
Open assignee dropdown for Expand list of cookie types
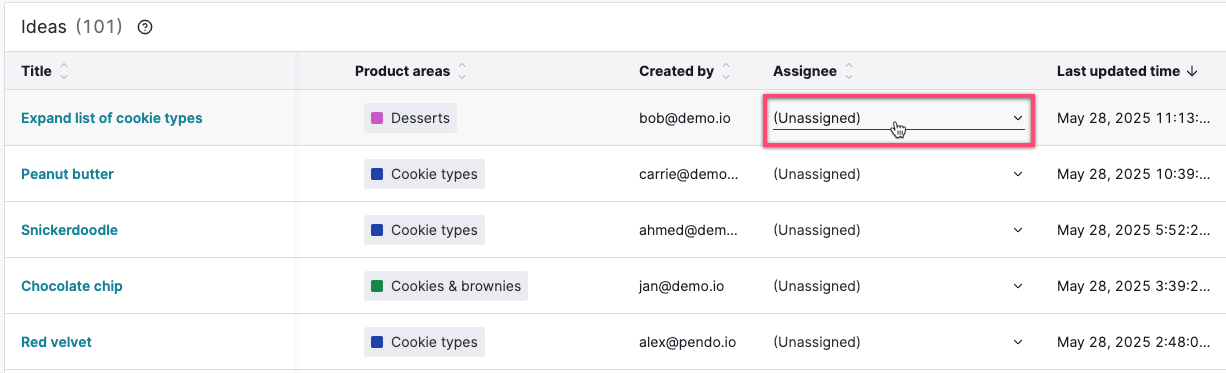click(x=899, y=118)
